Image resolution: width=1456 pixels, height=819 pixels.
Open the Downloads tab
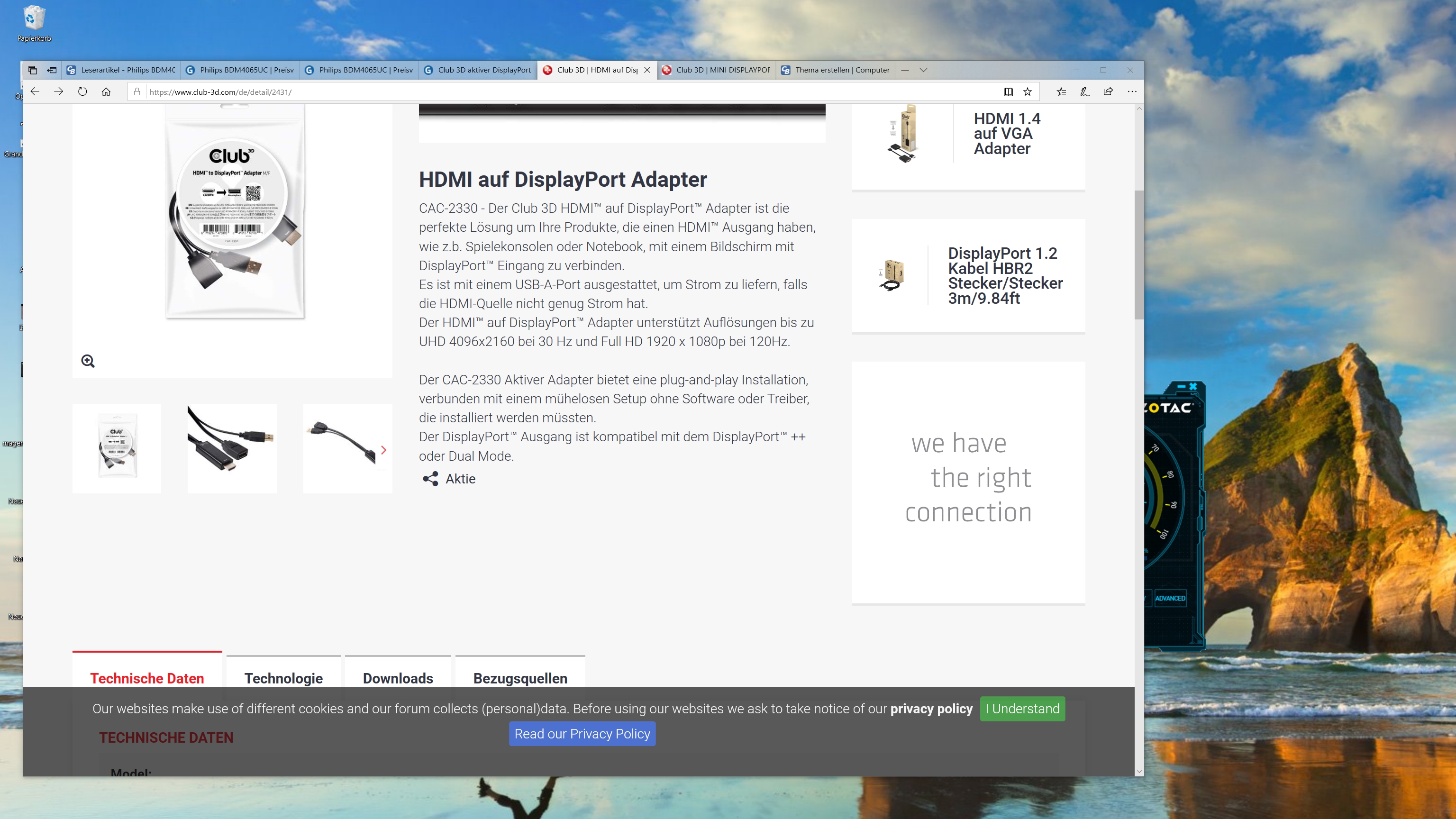tap(398, 678)
